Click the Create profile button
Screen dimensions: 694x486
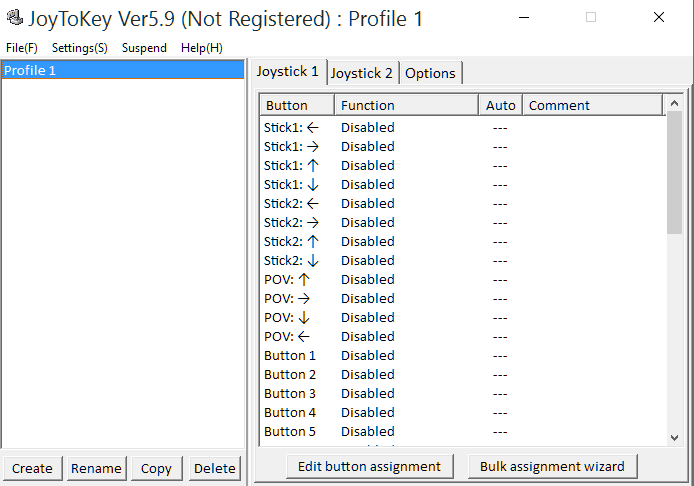click(x=32, y=468)
